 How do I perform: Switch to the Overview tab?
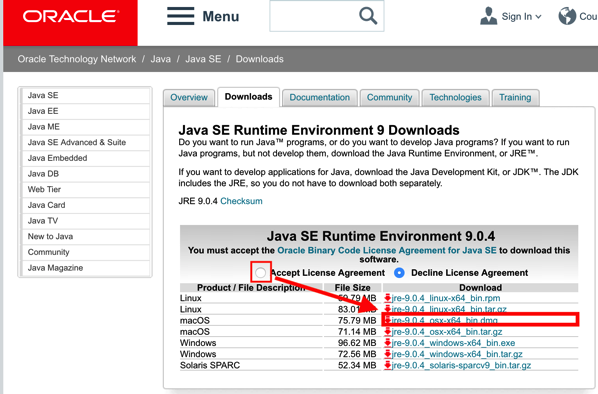click(189, 98)
